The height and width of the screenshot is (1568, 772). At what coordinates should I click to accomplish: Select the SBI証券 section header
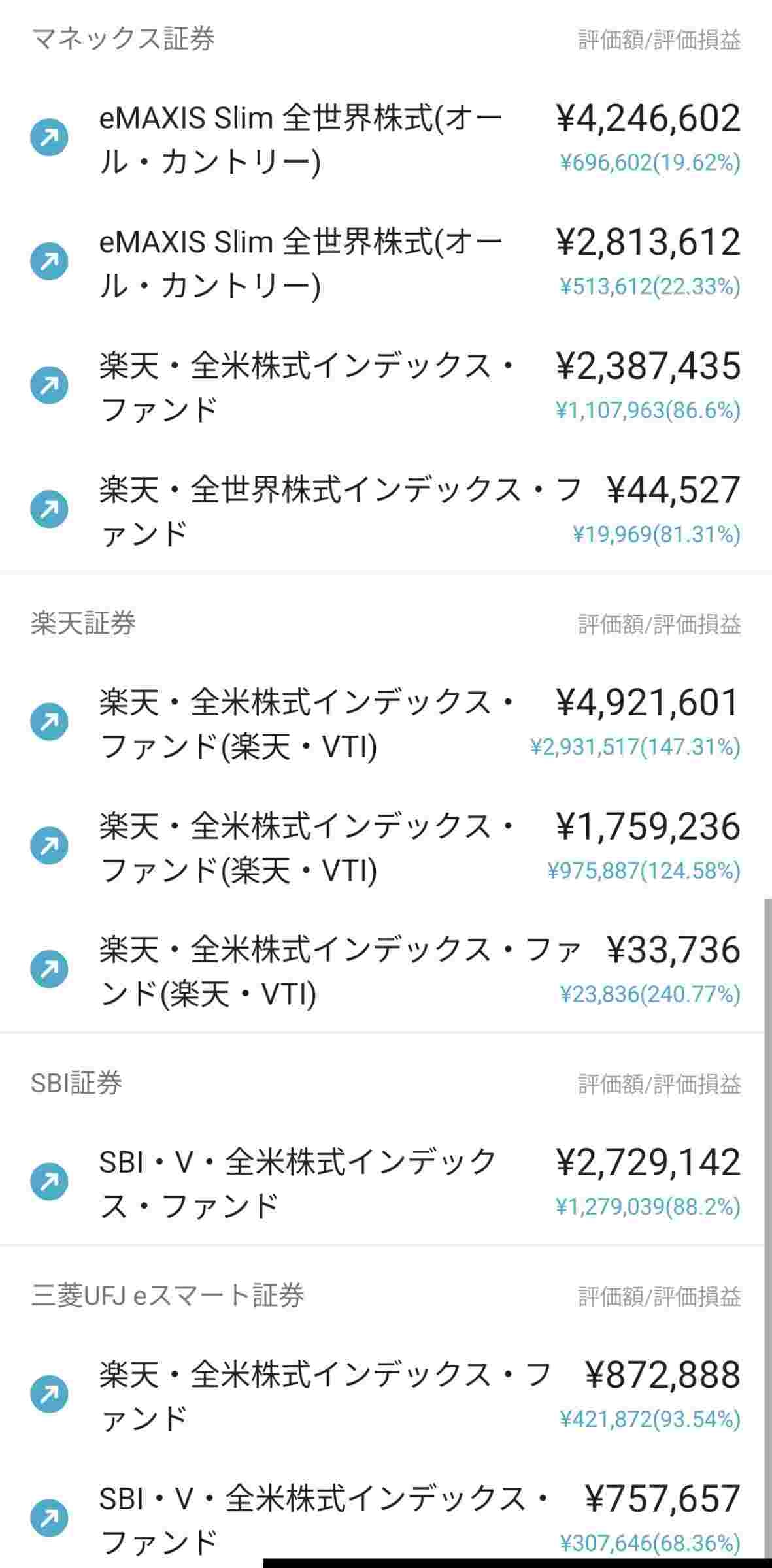pos(76,1083)
